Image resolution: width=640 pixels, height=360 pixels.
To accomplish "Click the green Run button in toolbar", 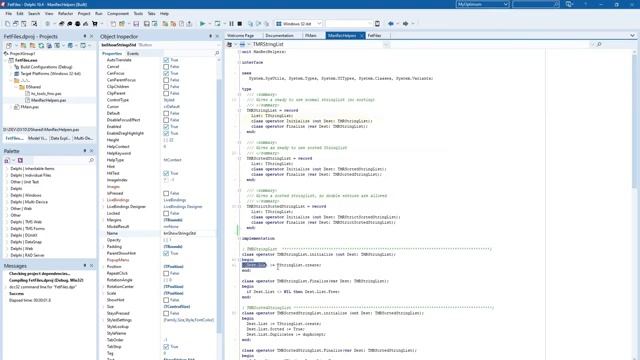I will coord(202,24).
